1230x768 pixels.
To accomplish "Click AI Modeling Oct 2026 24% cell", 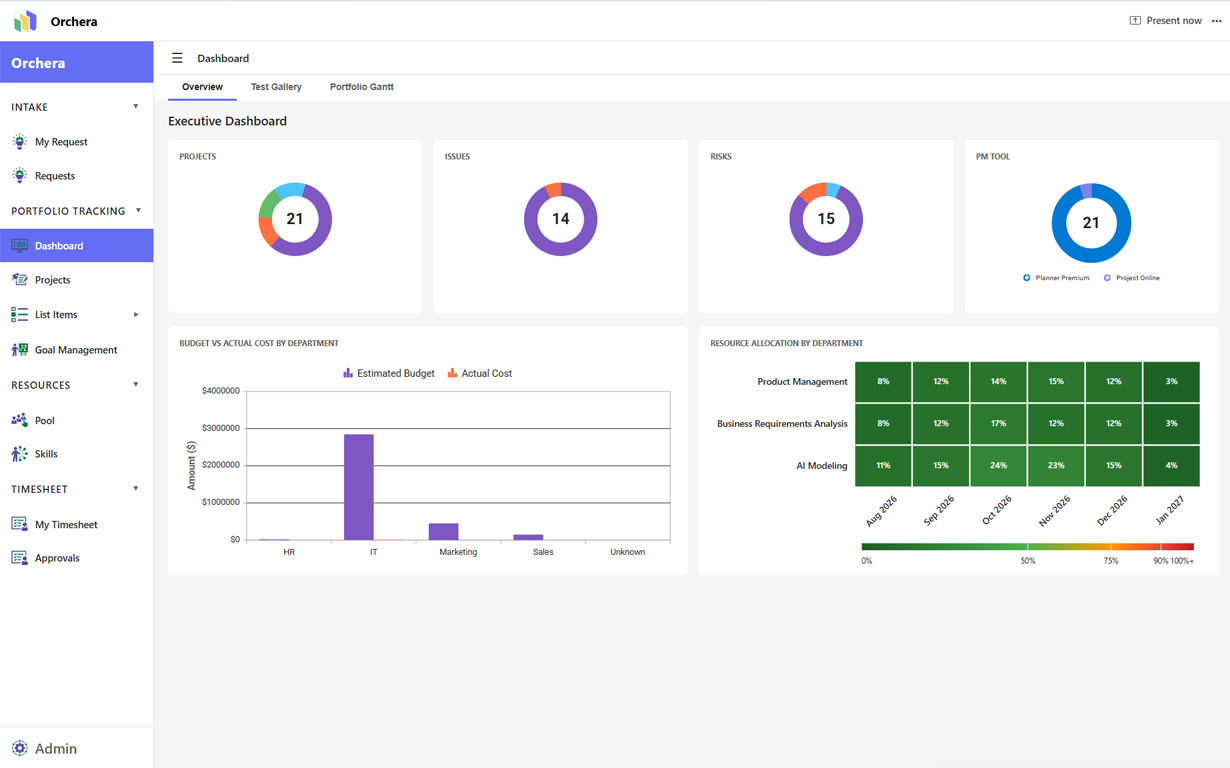I will tap(998, 465).
